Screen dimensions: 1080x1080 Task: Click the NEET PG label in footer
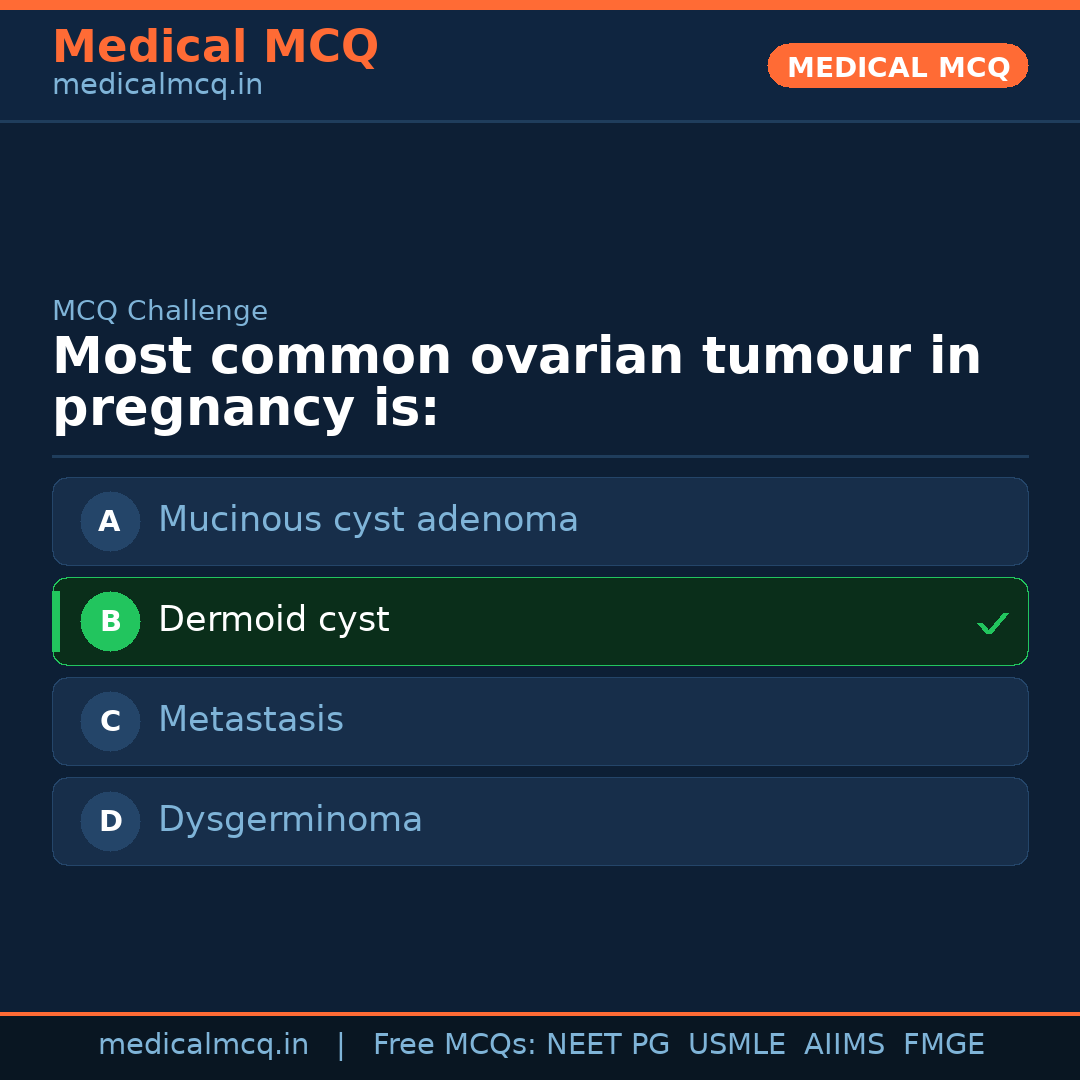tap(607, 1044)
